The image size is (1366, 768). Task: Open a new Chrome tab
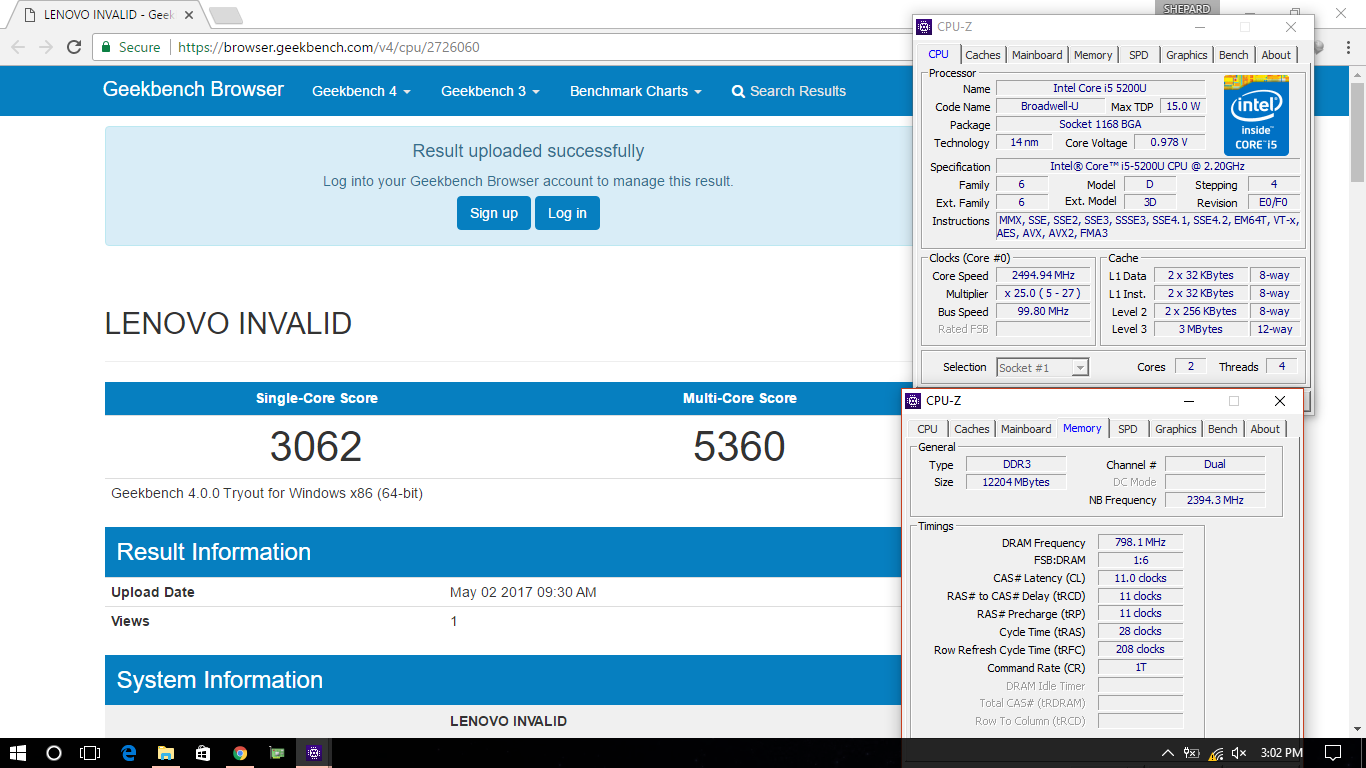(226, 16)
